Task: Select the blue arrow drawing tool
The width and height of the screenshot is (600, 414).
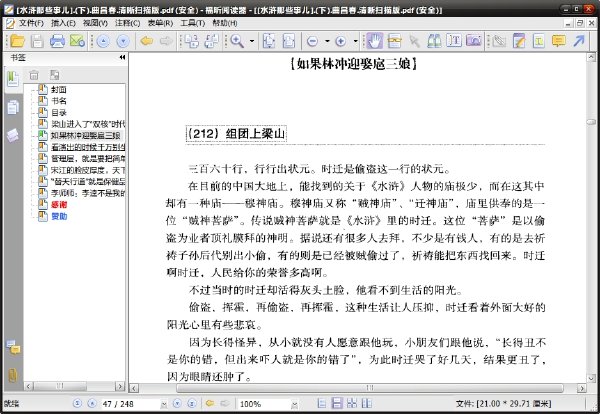Action: [579, 41]
